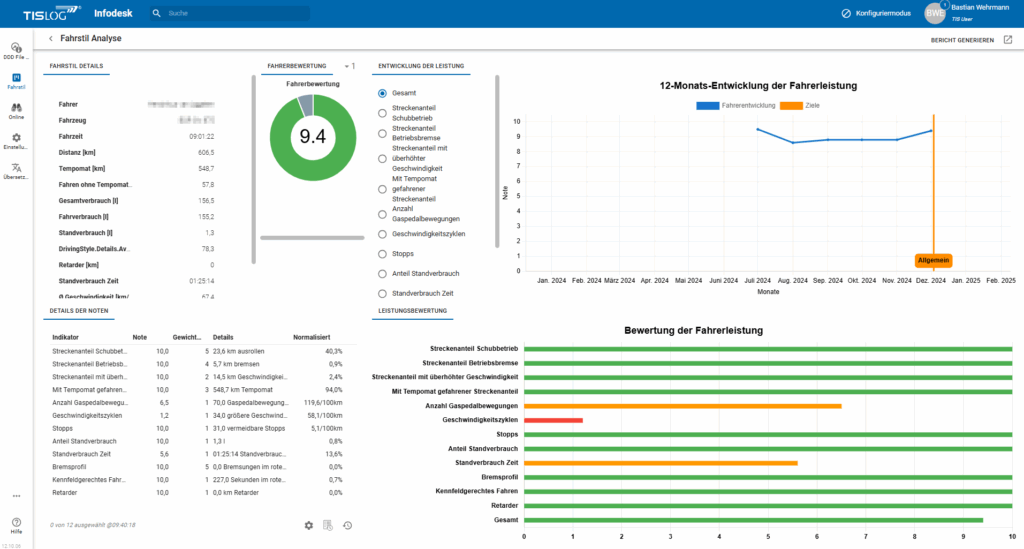Open the Online binoculars sidebar item

(x=16, y=106)
